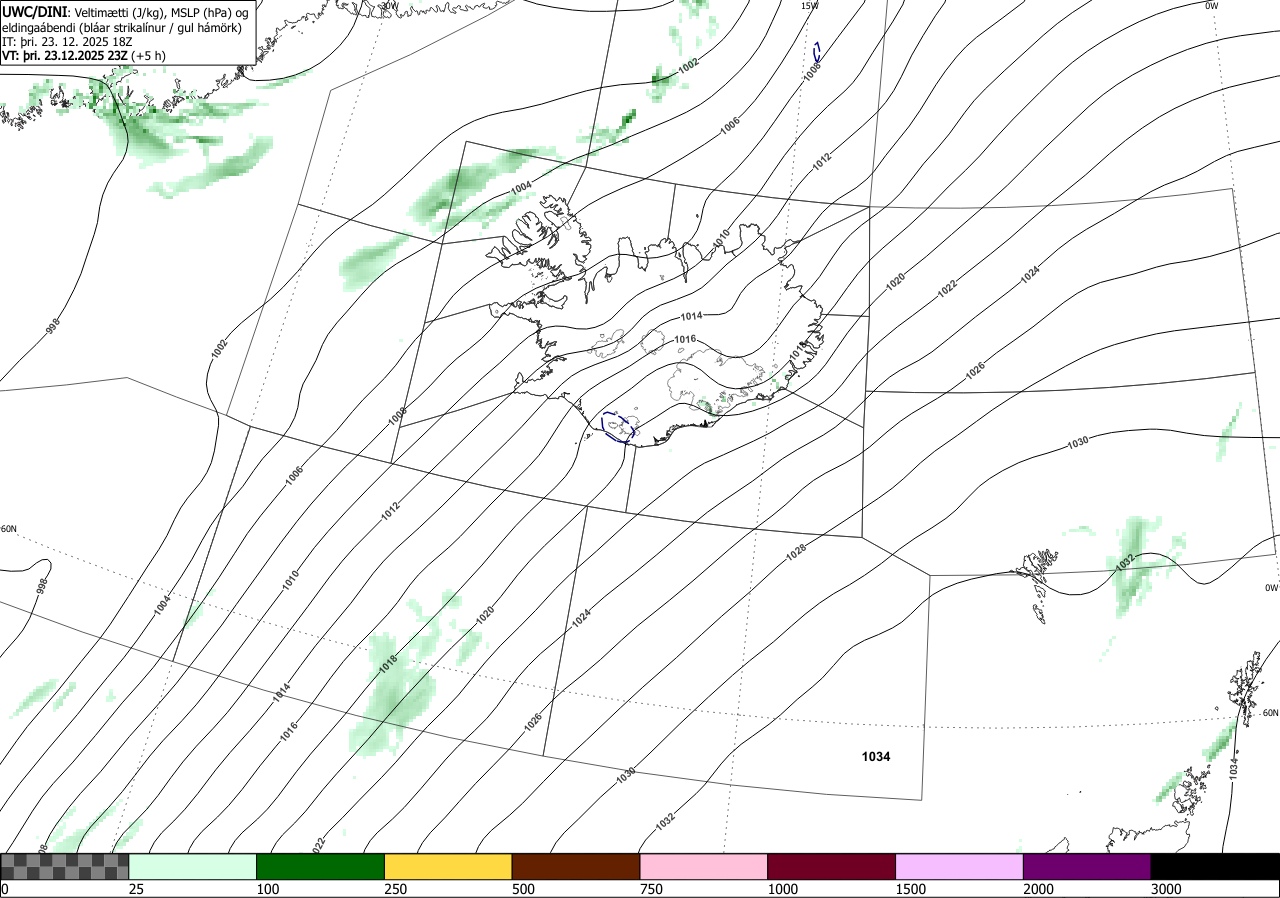Screen dimensions: 1280x898
Task: Click the legend value "1000"
Action: tap(783, 889)
